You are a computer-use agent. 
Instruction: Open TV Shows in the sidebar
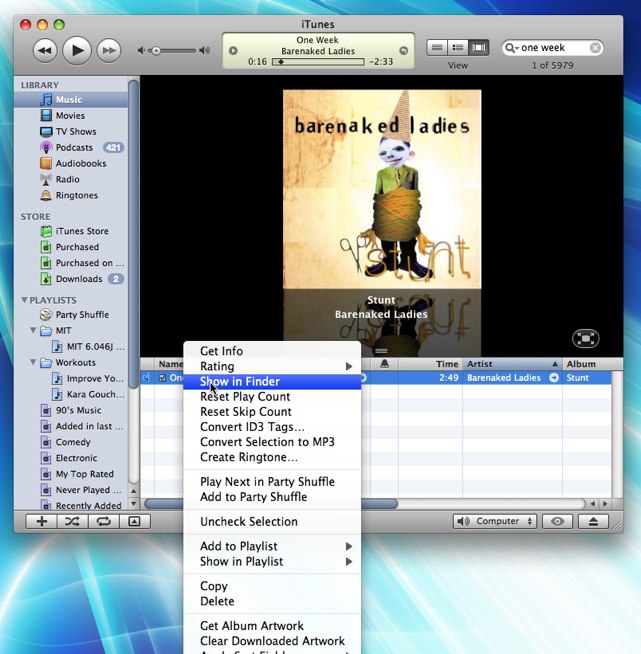(71, 132)
